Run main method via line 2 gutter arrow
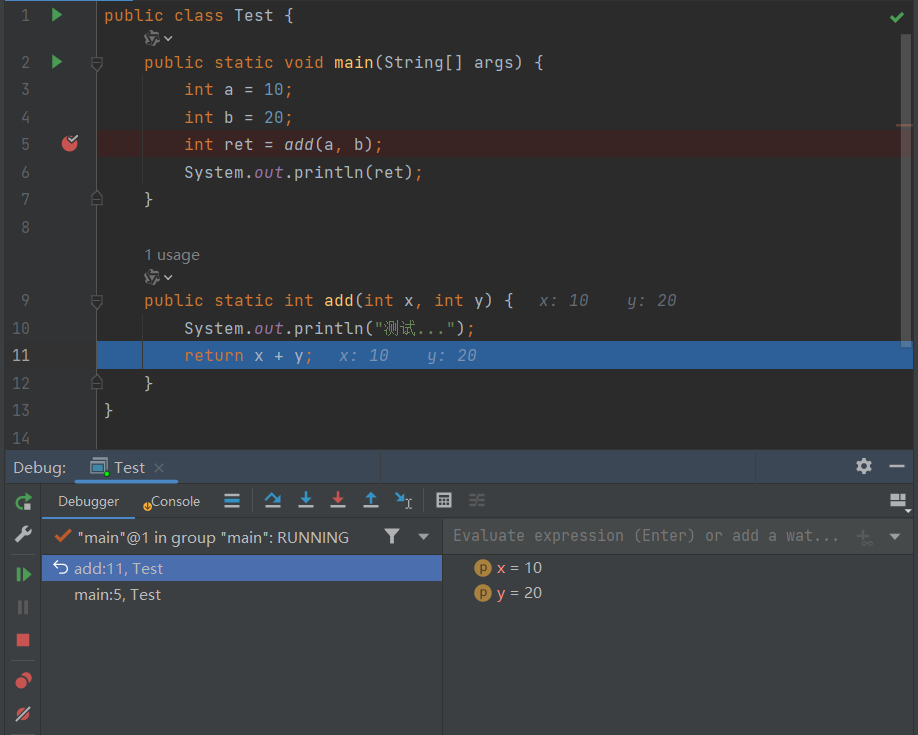Image resolution: width=918 pixels, height=735 pixels. (x=57, y=61)
